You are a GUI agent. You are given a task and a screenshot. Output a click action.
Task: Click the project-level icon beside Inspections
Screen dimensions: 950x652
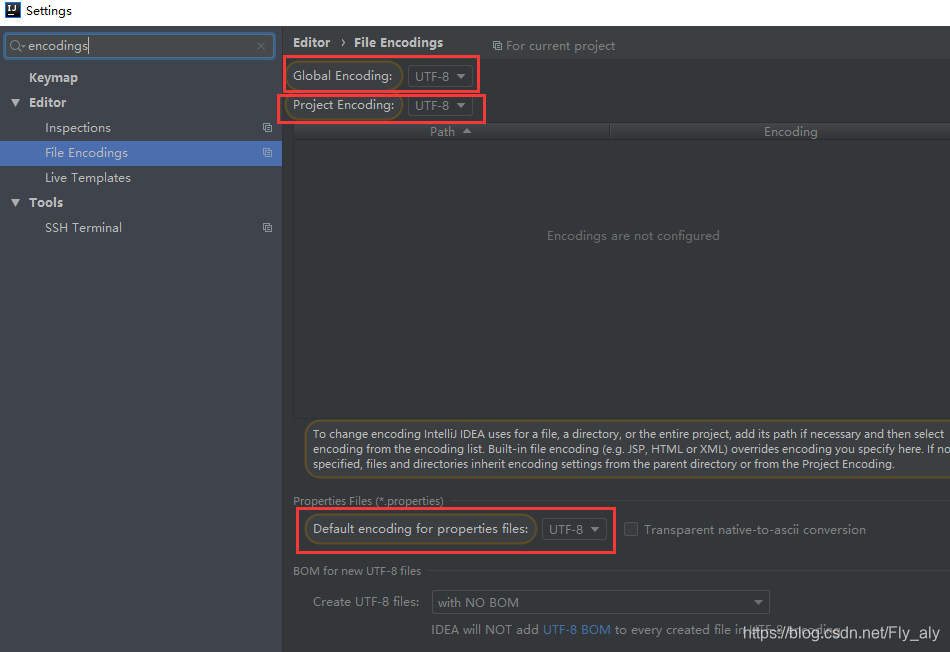point(267,128)
